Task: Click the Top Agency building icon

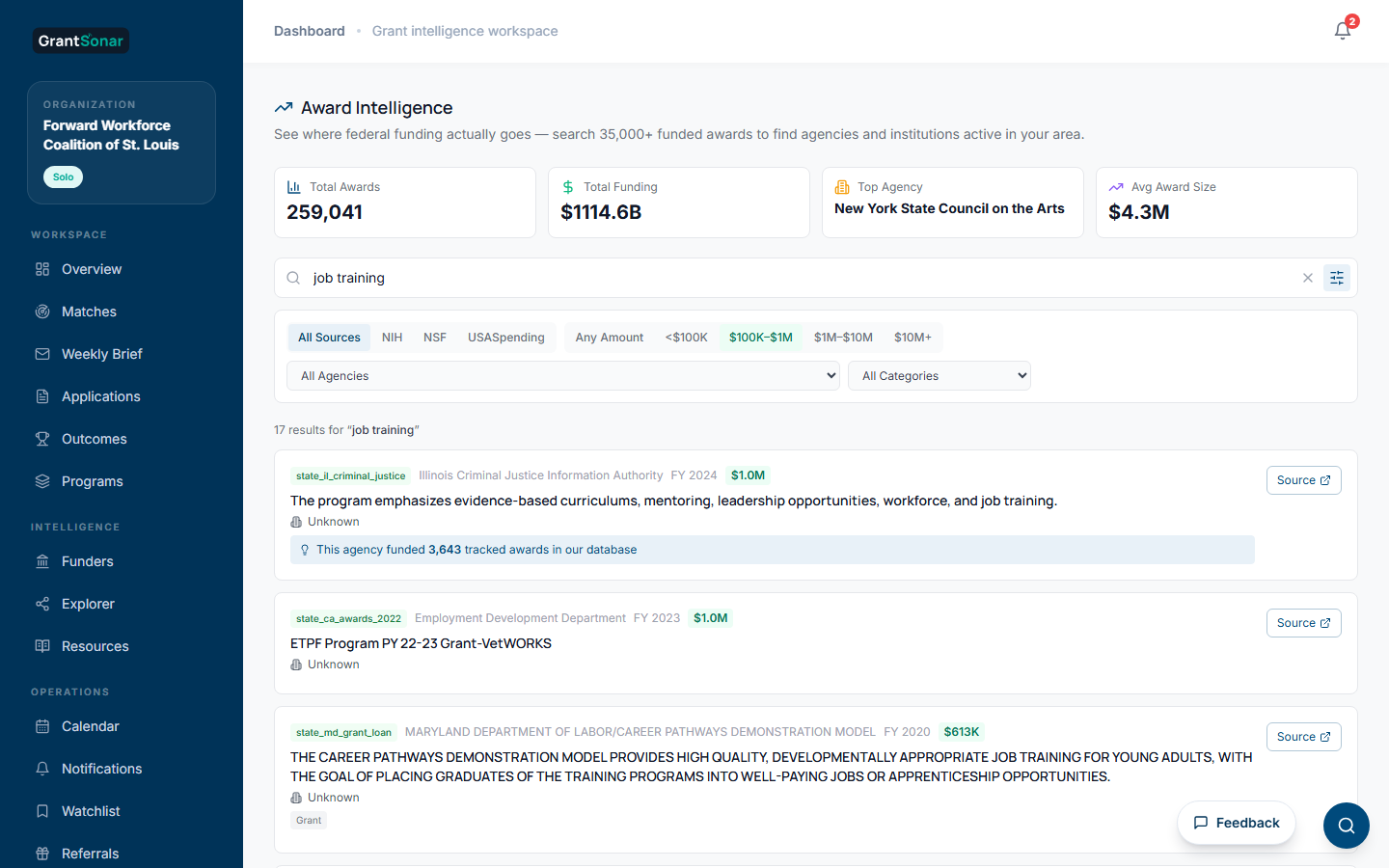Action: click(842, 187)
